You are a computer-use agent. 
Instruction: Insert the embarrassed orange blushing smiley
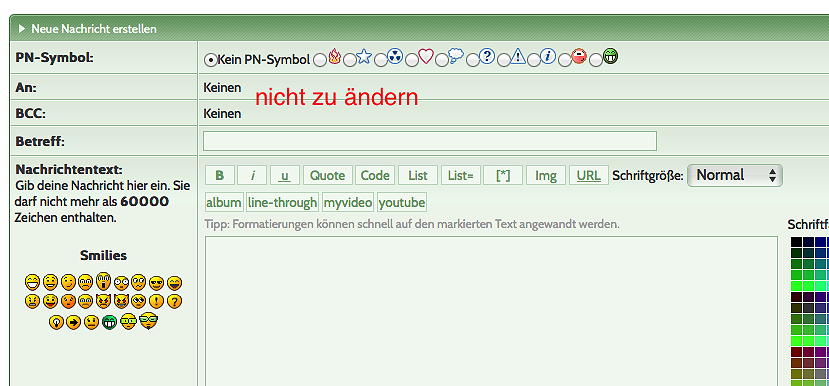[68, 301]
